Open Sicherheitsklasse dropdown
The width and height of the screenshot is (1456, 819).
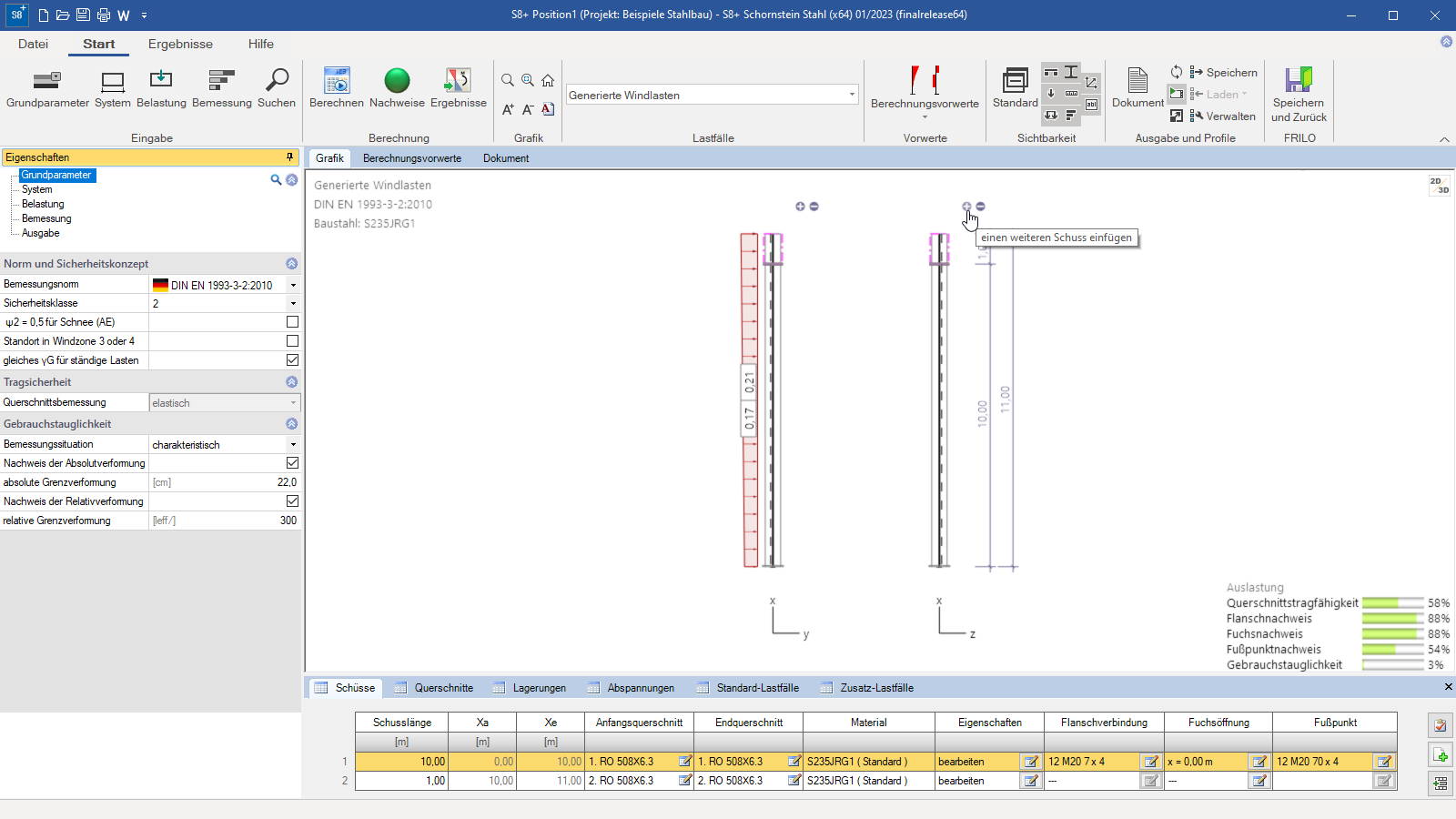(293, 304)
